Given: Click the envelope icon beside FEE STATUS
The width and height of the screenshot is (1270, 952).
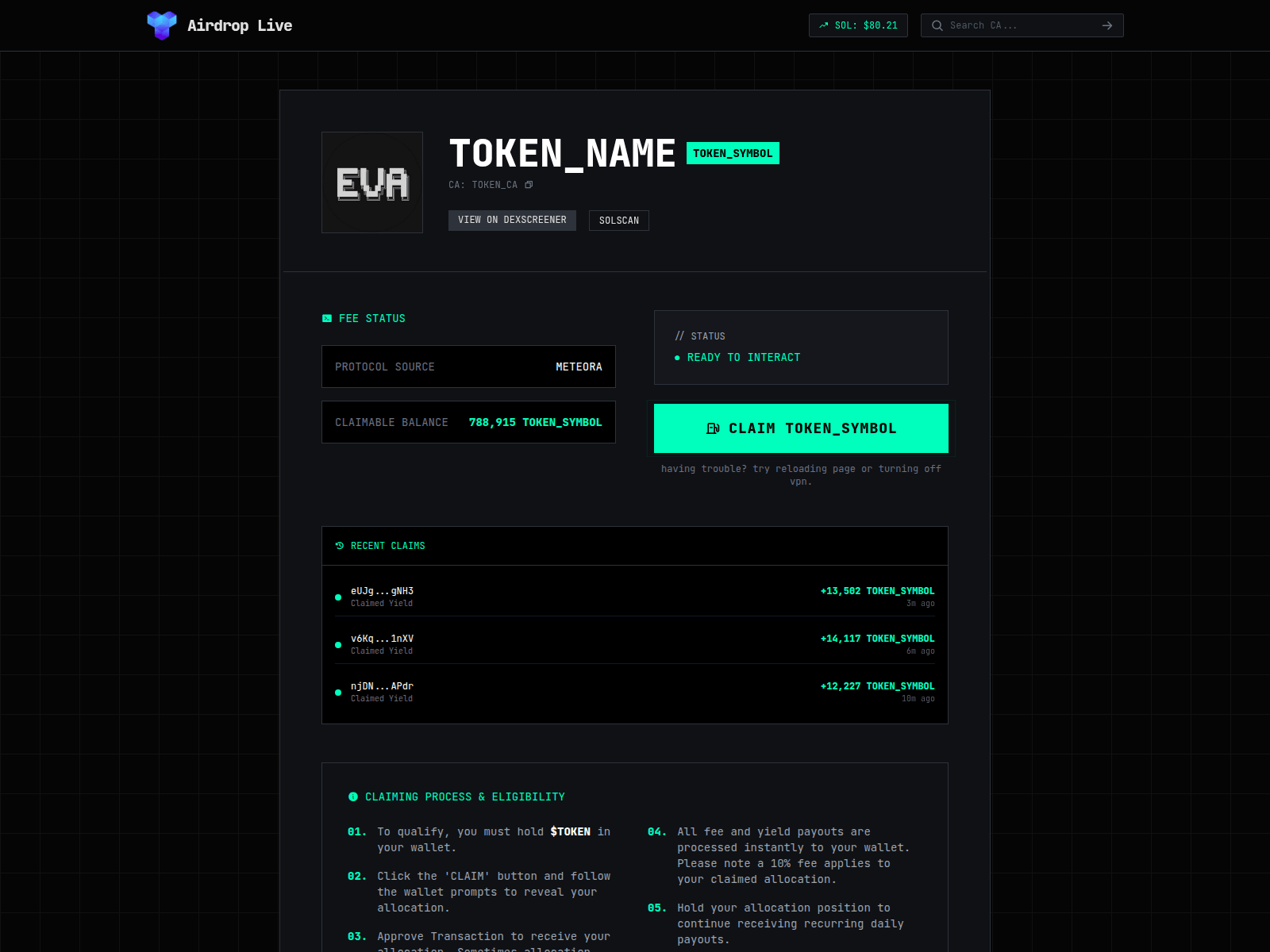Looking at the screenshot, I should point(327,318).
